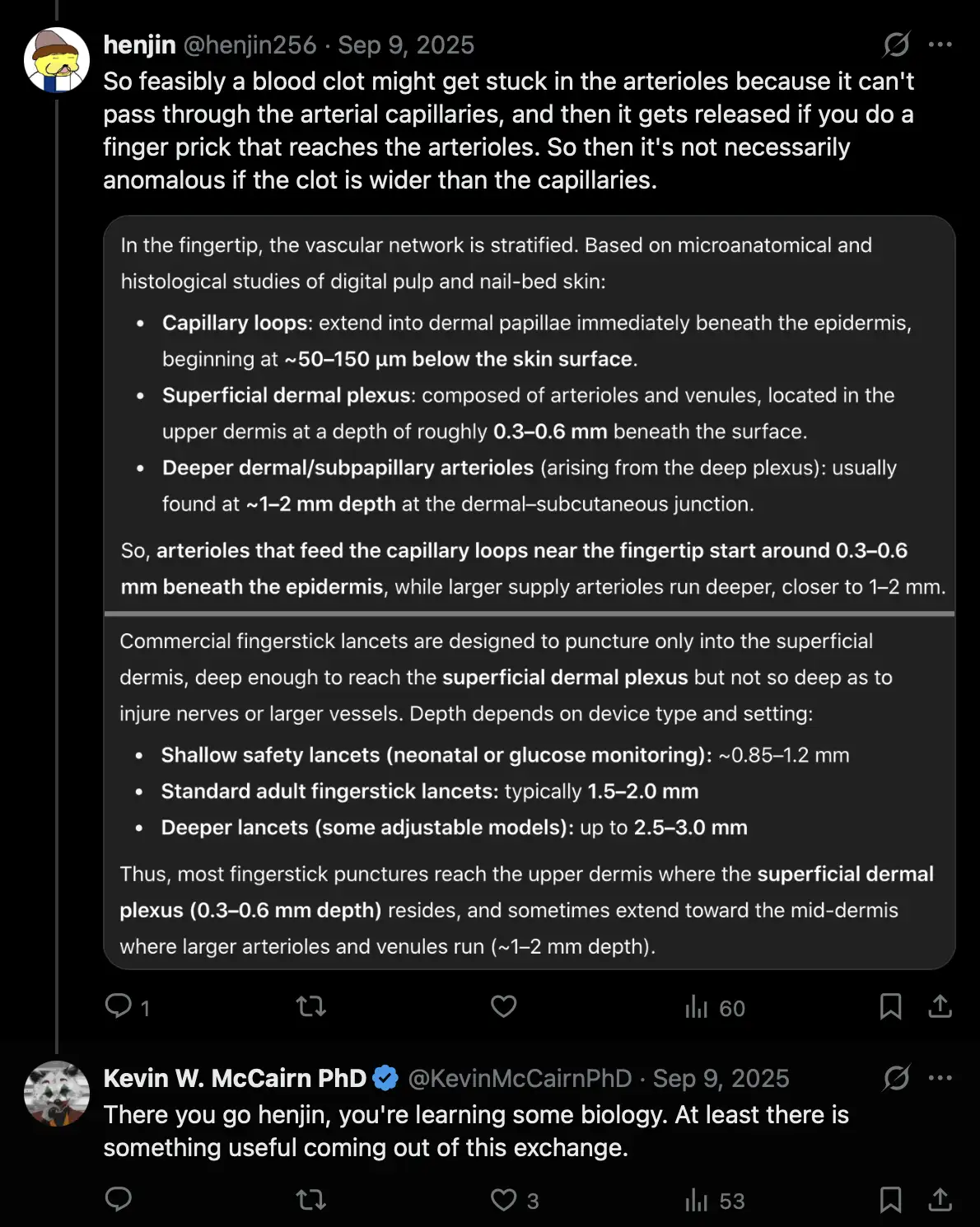Repost henjin's tweet
980x1227 pixels.
pos(311,1006)
